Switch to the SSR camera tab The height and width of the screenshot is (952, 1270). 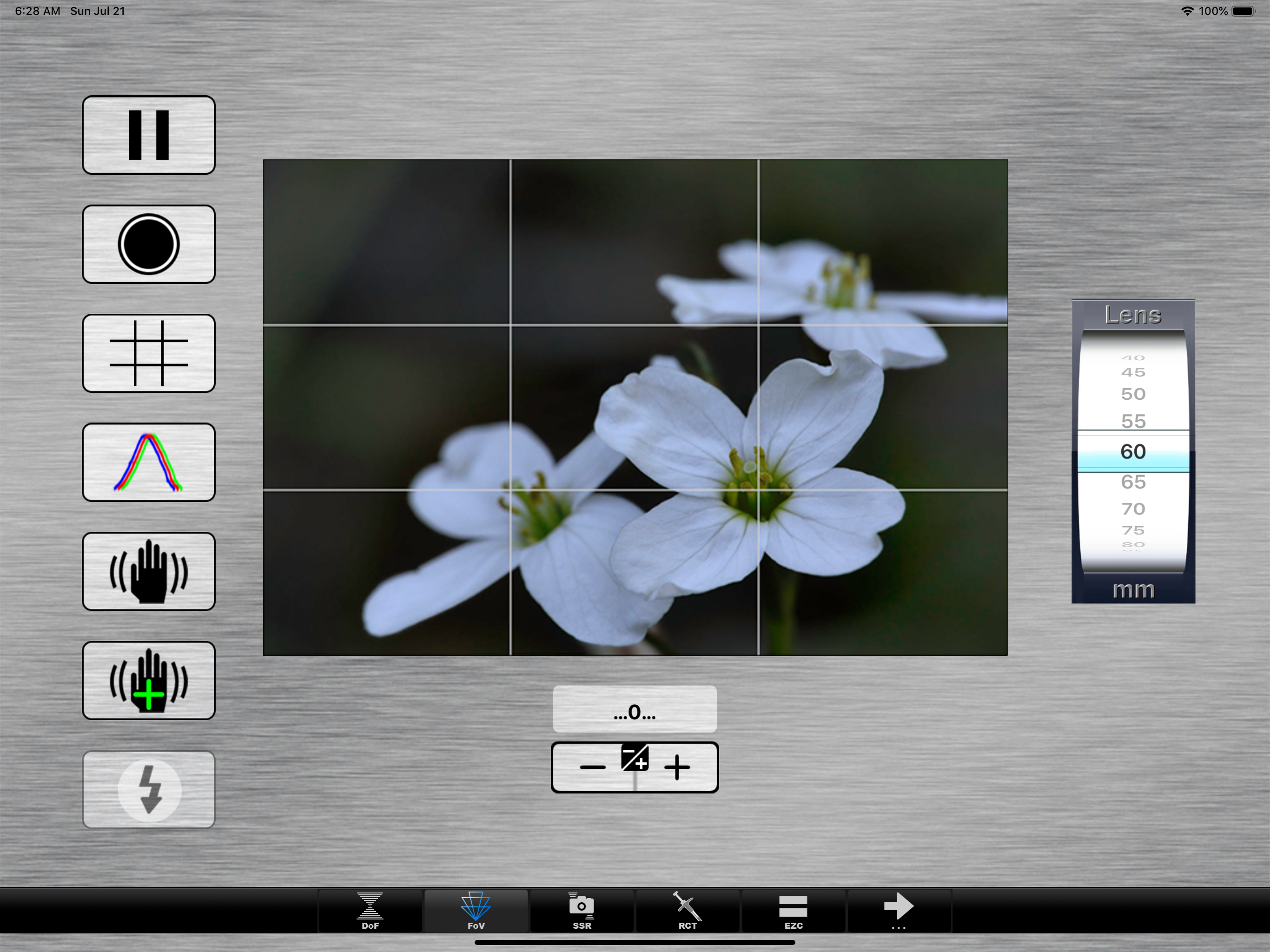[x=582, y=911]
